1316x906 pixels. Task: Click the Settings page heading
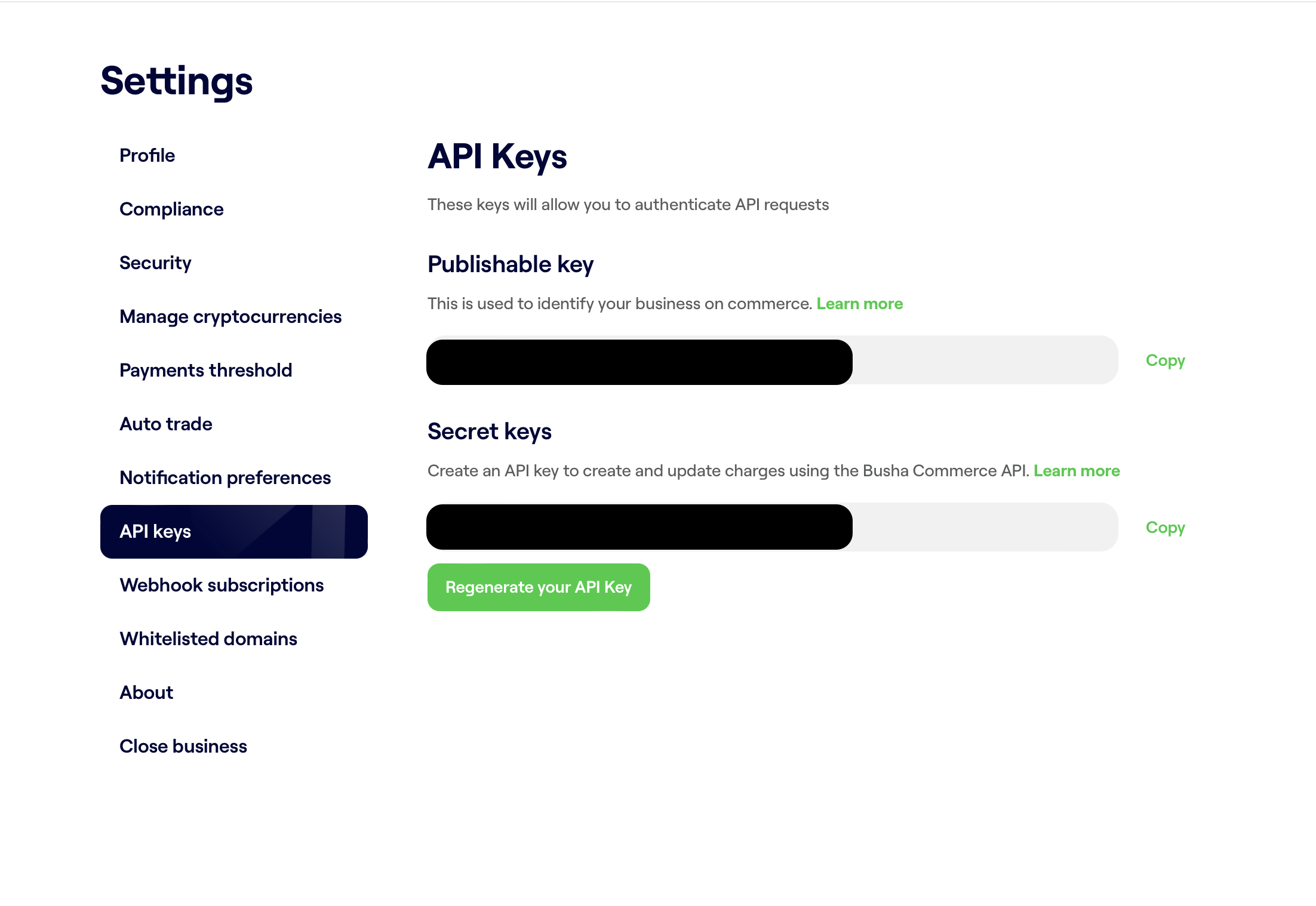pyautogui.click(x=177, y=81)
